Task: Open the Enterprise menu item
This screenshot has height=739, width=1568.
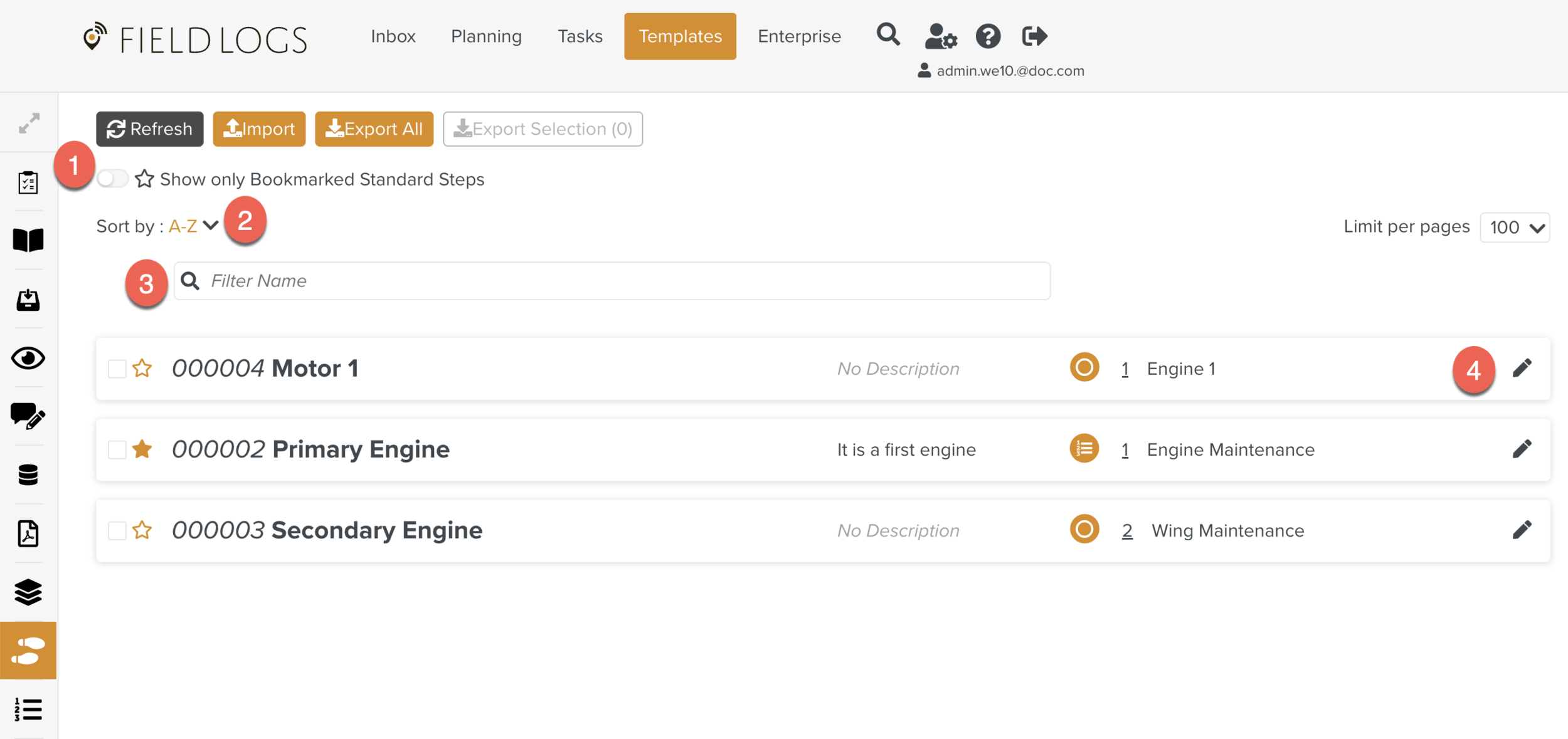Action: coord(798,36)
